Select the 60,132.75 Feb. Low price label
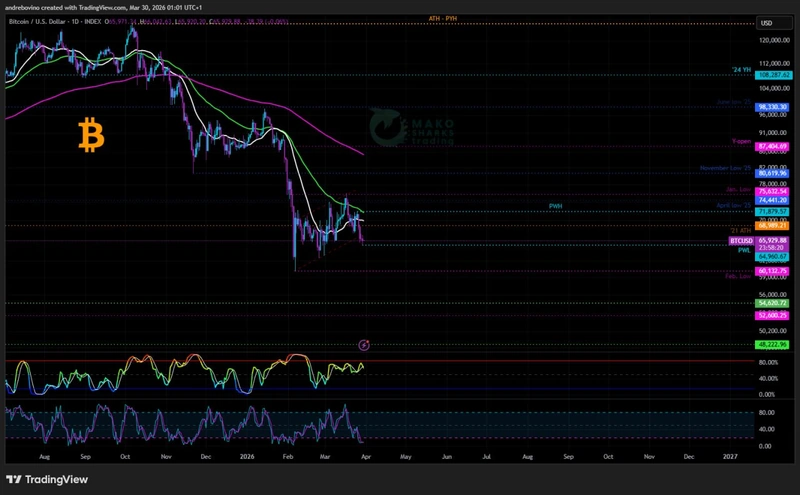Image resolution: width=800 pixels, height=495 pixels. (774, 271)
